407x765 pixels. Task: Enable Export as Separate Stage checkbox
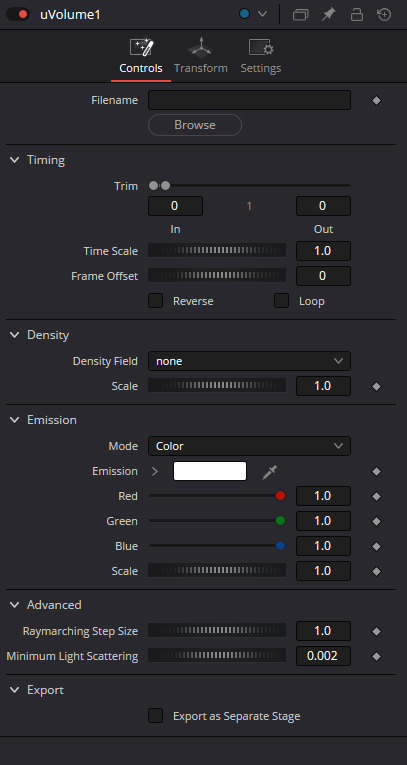[x=156, y=716]
